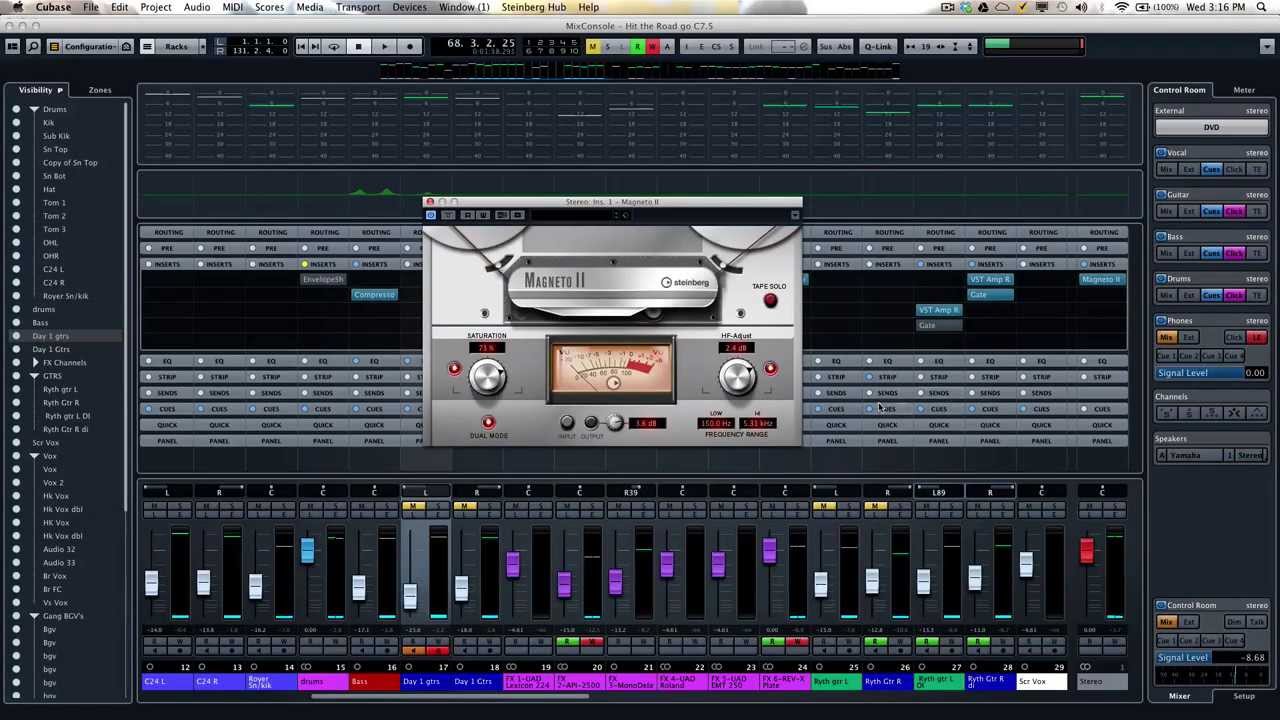Click the DVD external source button

click(1211, 127)
